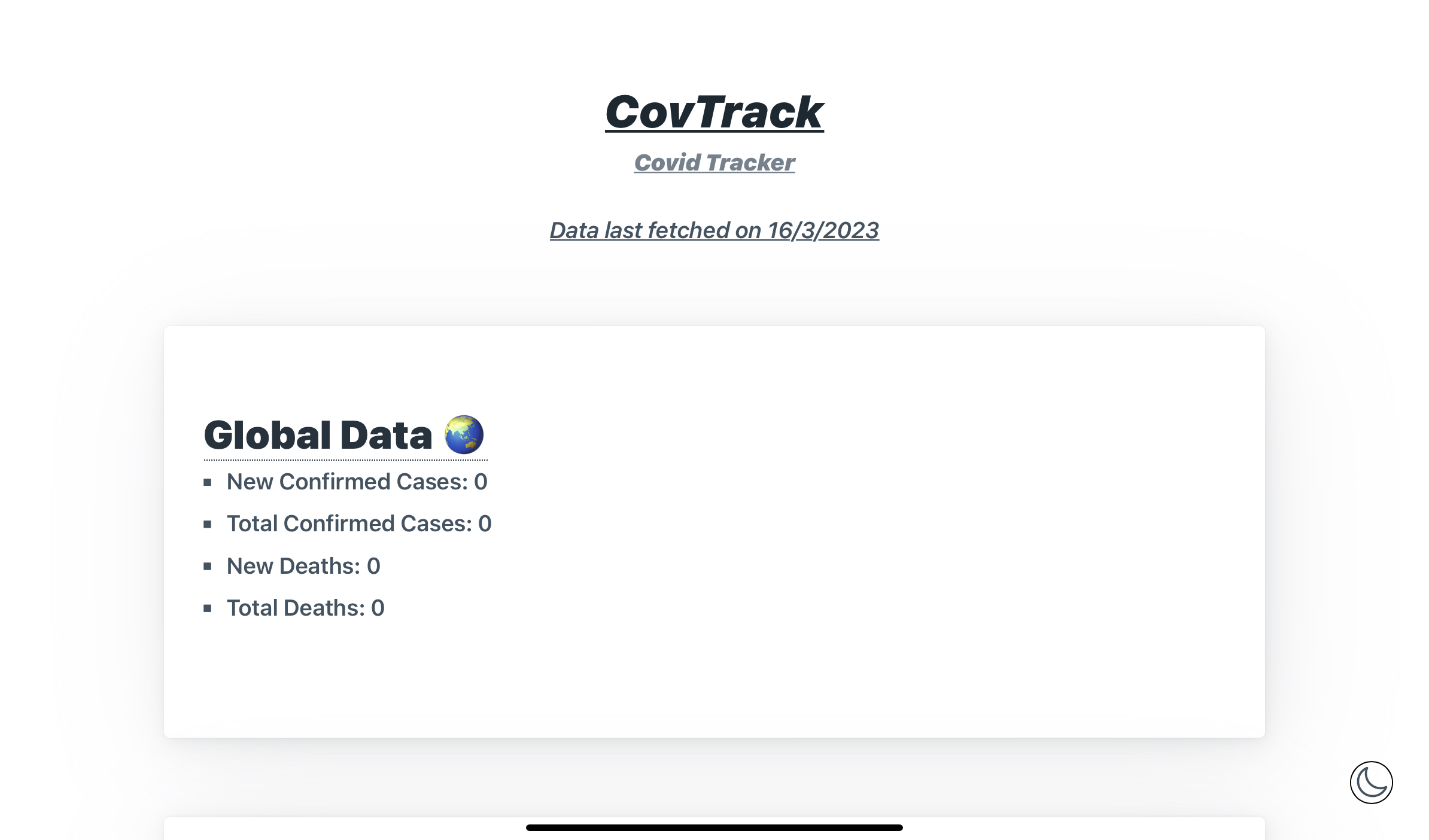Click the bullet square before New Deaths
This screenshot has height=840, width=1429.
(x=208, y=565)
